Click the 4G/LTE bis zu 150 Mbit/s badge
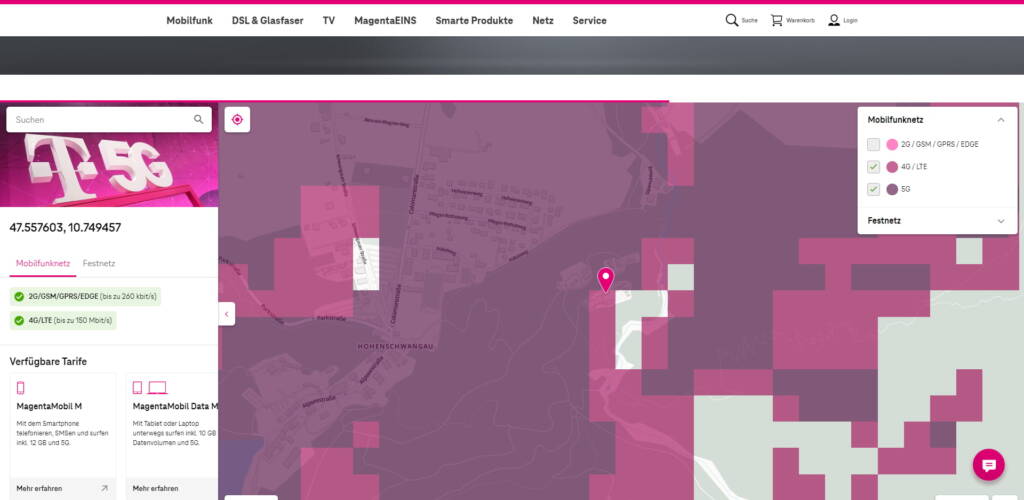1024x500 pixels. [63, 320]
